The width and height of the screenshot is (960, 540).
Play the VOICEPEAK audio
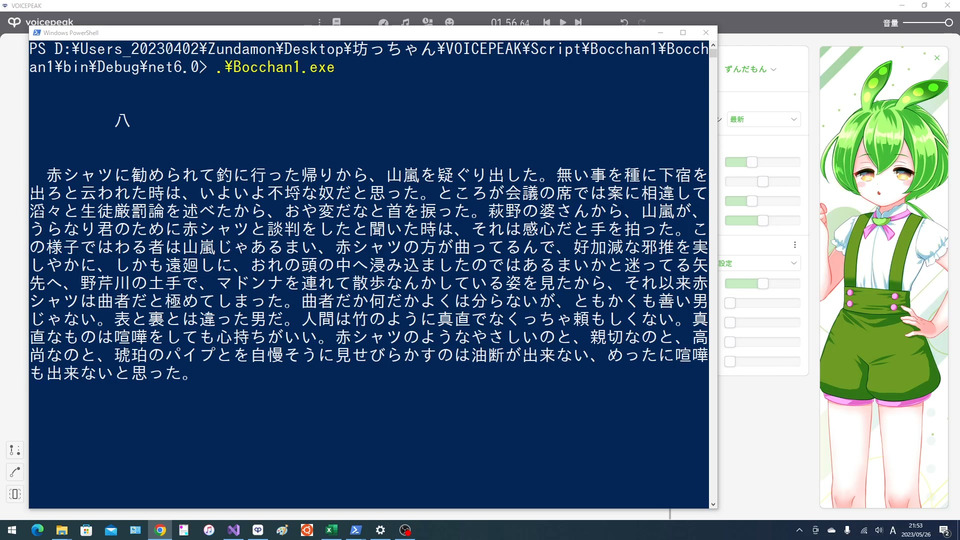click(x=563, y=22)
